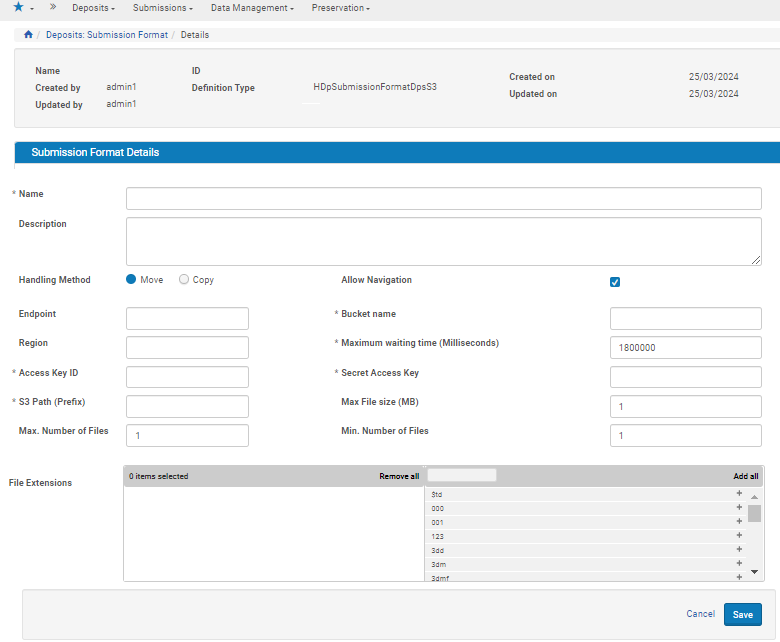This screenshot has height=642, width=780.
Task: Open the Preservation menu
Action: [341, 8]
